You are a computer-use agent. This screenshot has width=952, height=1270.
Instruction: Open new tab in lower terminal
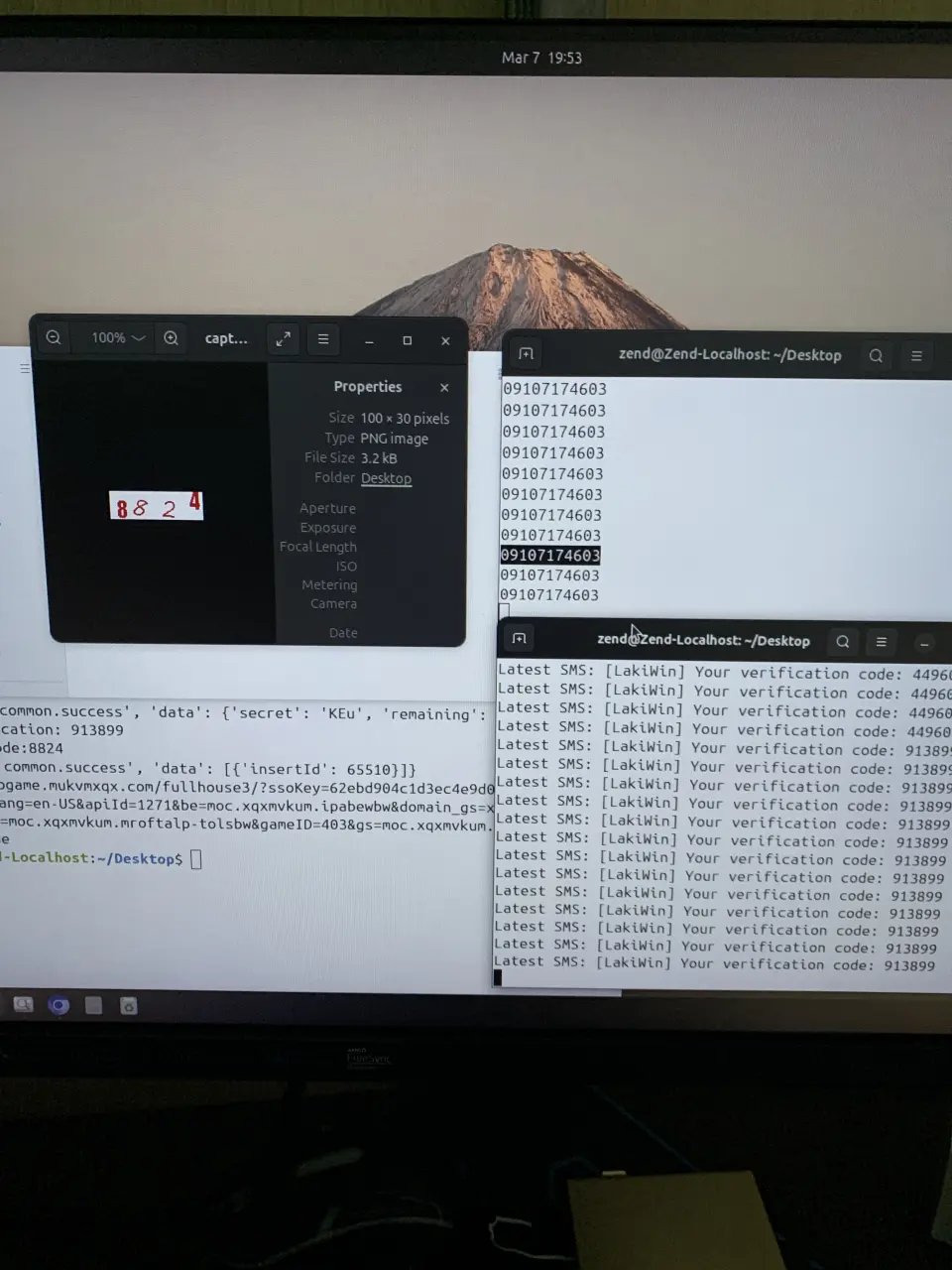[x=519, y=639]
